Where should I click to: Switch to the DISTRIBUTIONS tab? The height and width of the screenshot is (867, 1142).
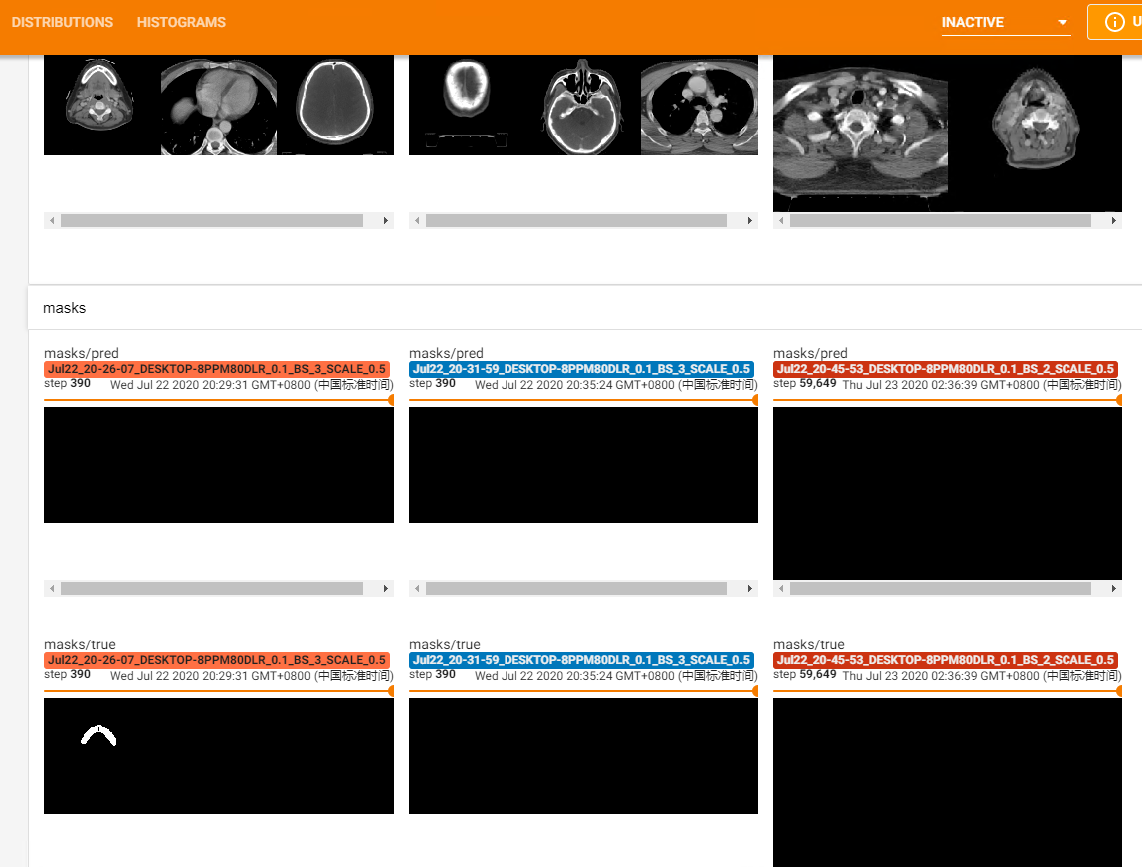click(x=63, y=22)
